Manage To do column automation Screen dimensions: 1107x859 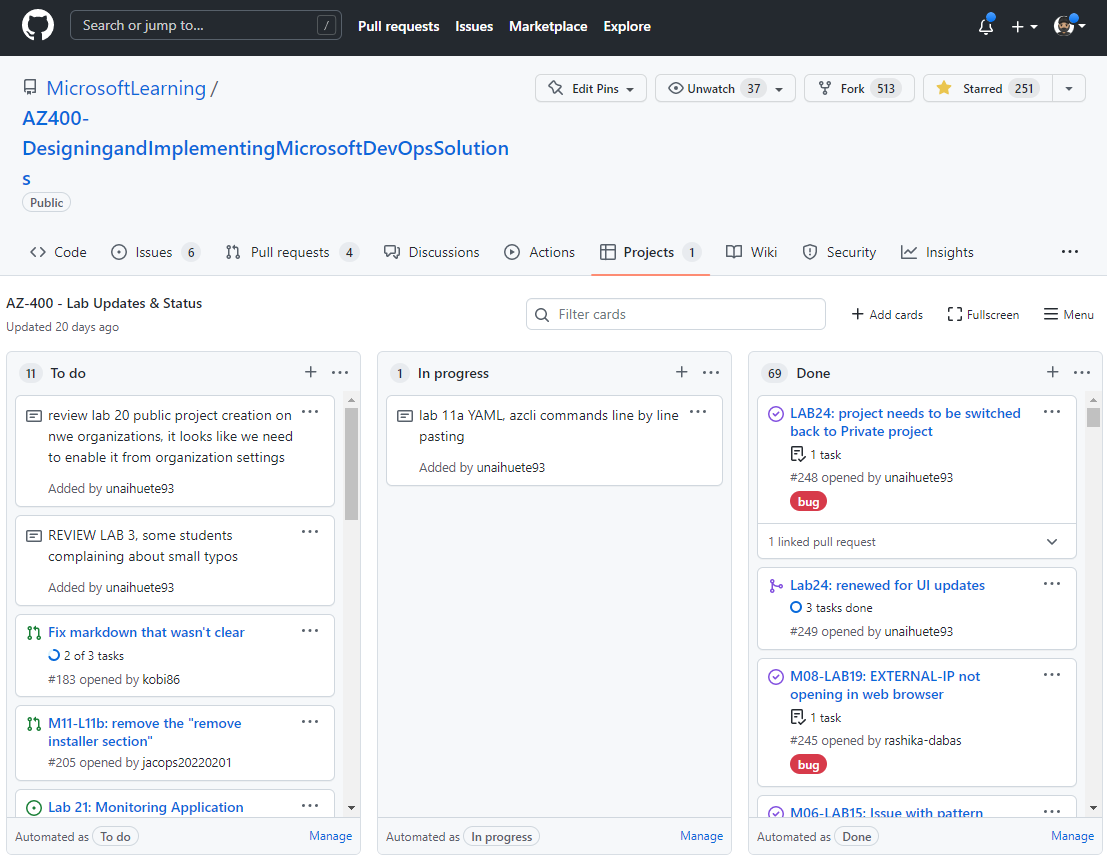coord(330,836)
